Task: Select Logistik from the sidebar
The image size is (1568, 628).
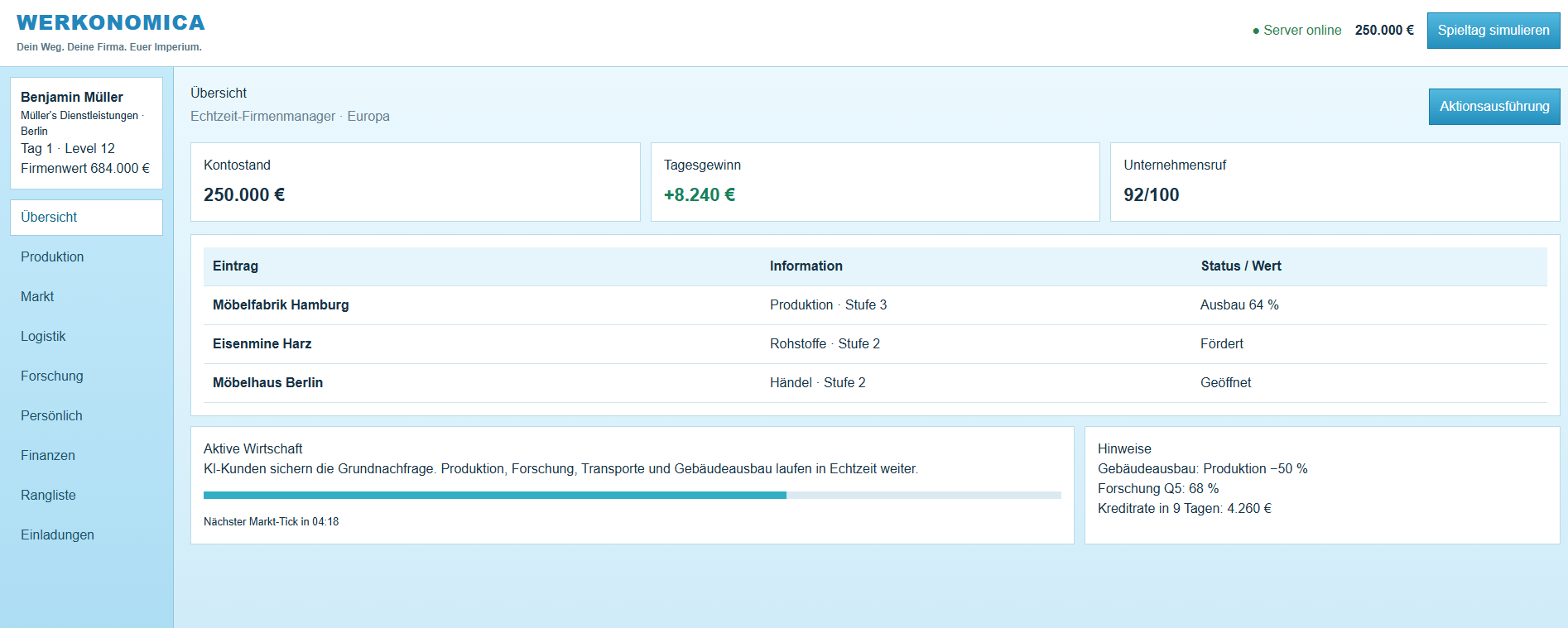Action: [86, 337]
